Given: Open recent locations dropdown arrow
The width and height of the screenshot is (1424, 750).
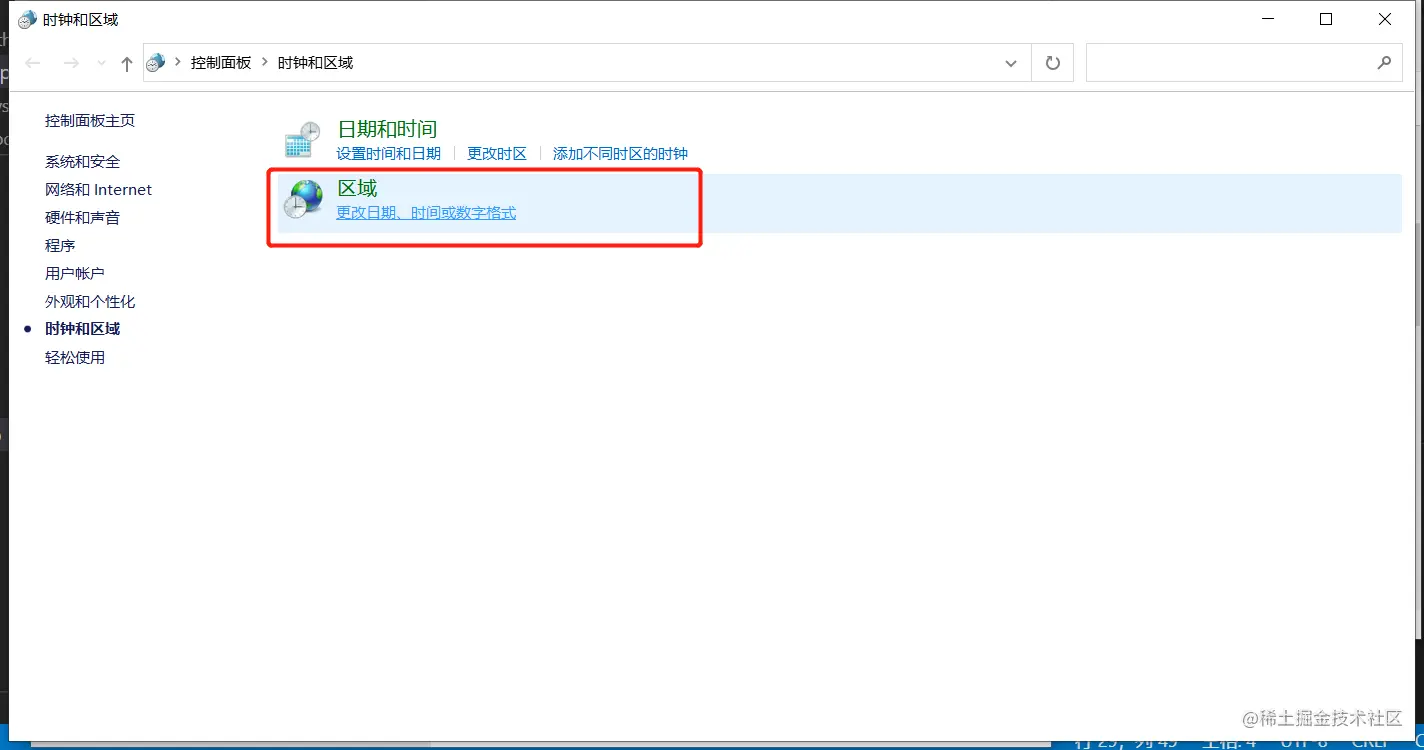Looking at the screenshot, I should point(101,63).
